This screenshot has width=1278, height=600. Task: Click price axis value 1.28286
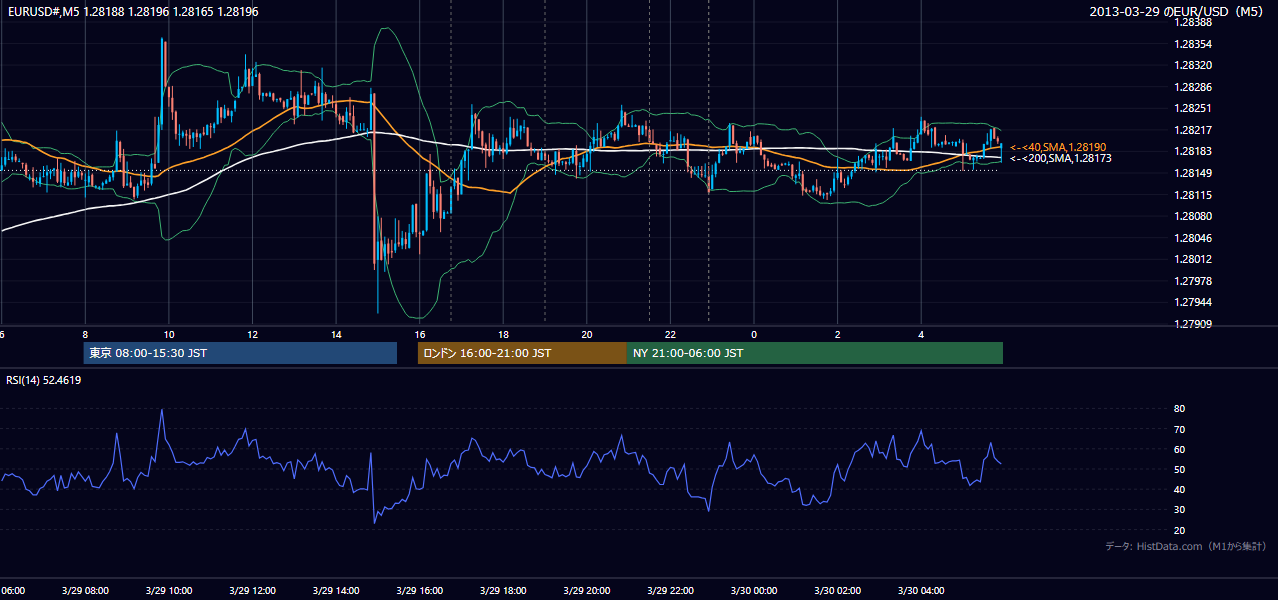coord(1193,87)
